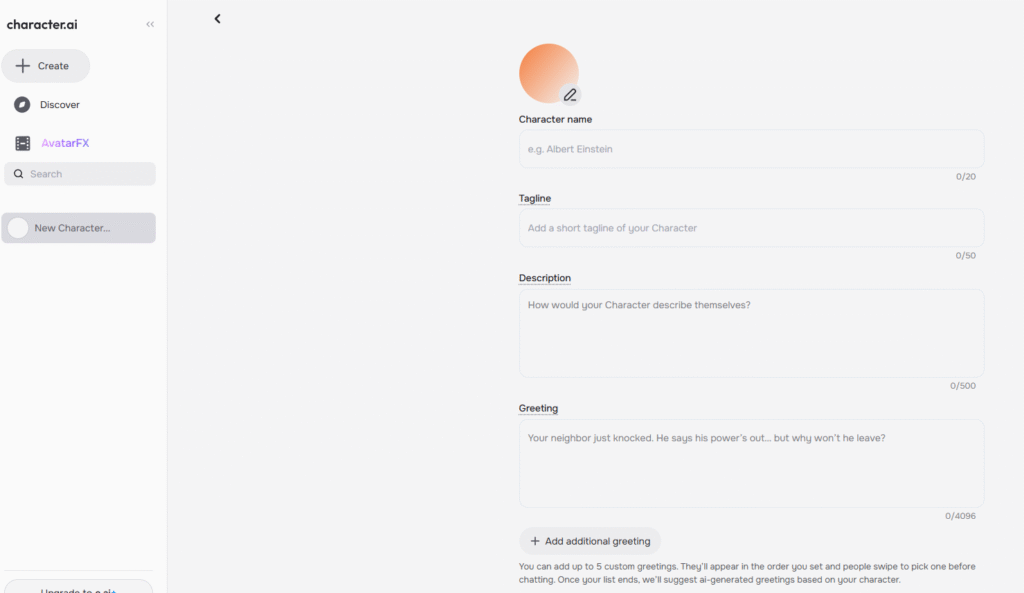The height and width of the screenshot is (593, 1024).
Task: Click the pencil edit avatar icon
Action: pyautogui.click(x=570, y=95)
